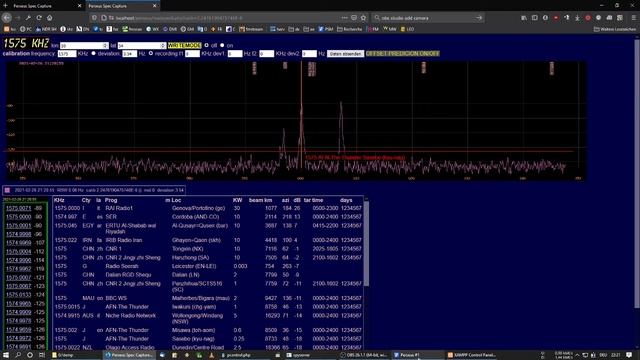Image resolution: width=640 pixels, height=360 pixels.
Task: Select WRTH mode 'off' radio button
Action: pyautogui.click(x=207, y=45)
